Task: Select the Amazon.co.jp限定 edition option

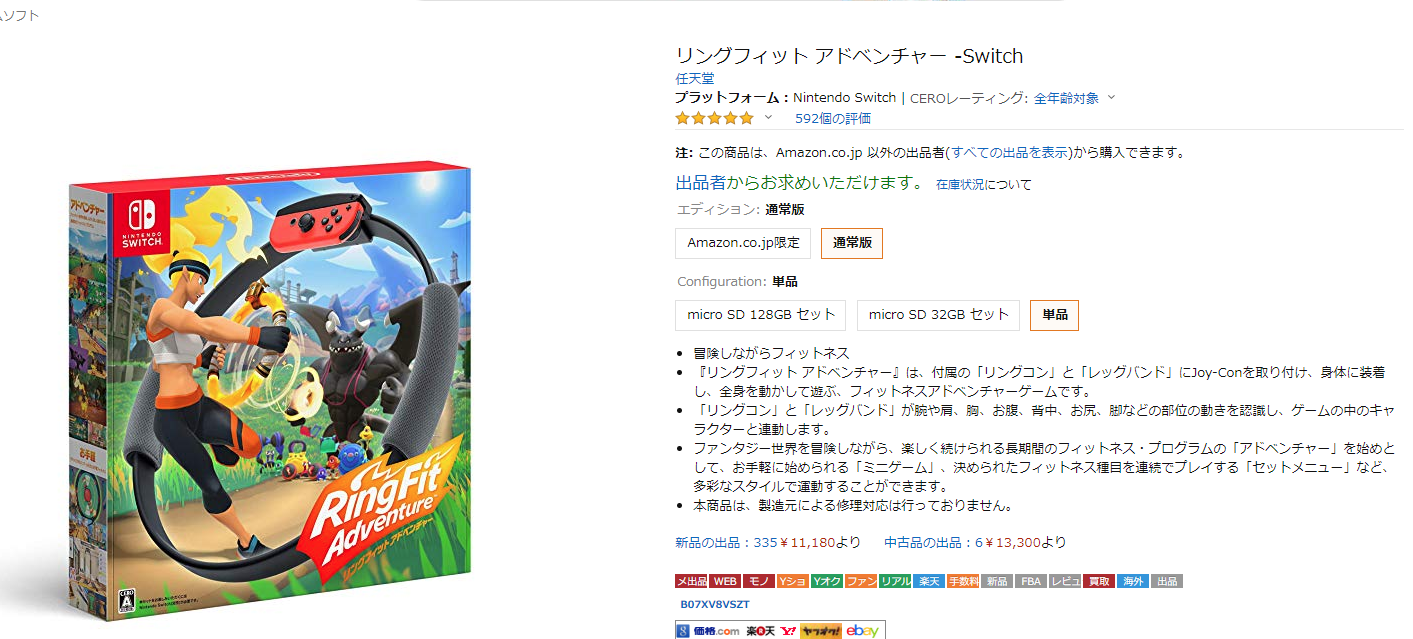Action: click(x=743, y=243)
